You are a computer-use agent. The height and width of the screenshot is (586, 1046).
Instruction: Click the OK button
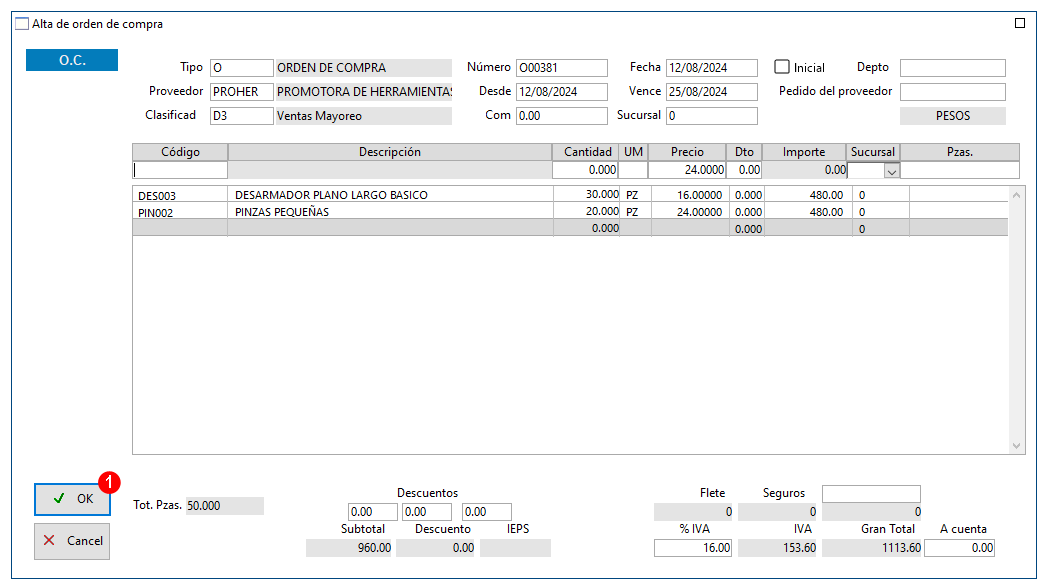click(72, 499)
